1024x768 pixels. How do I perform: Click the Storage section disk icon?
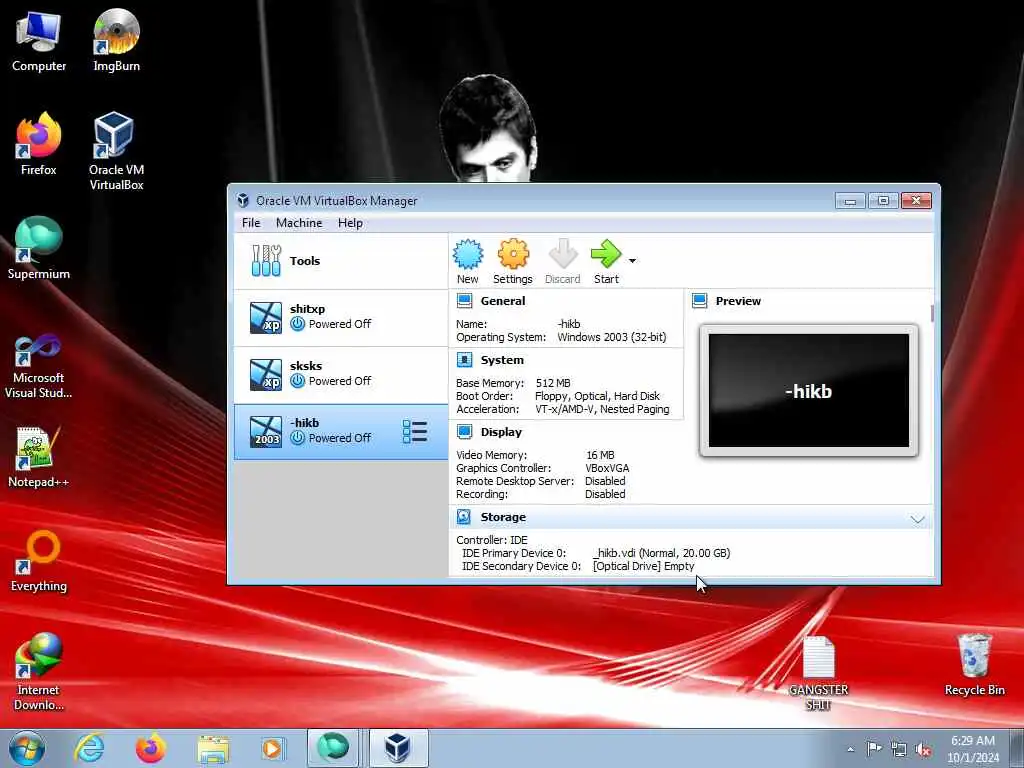tap(464, 517)
